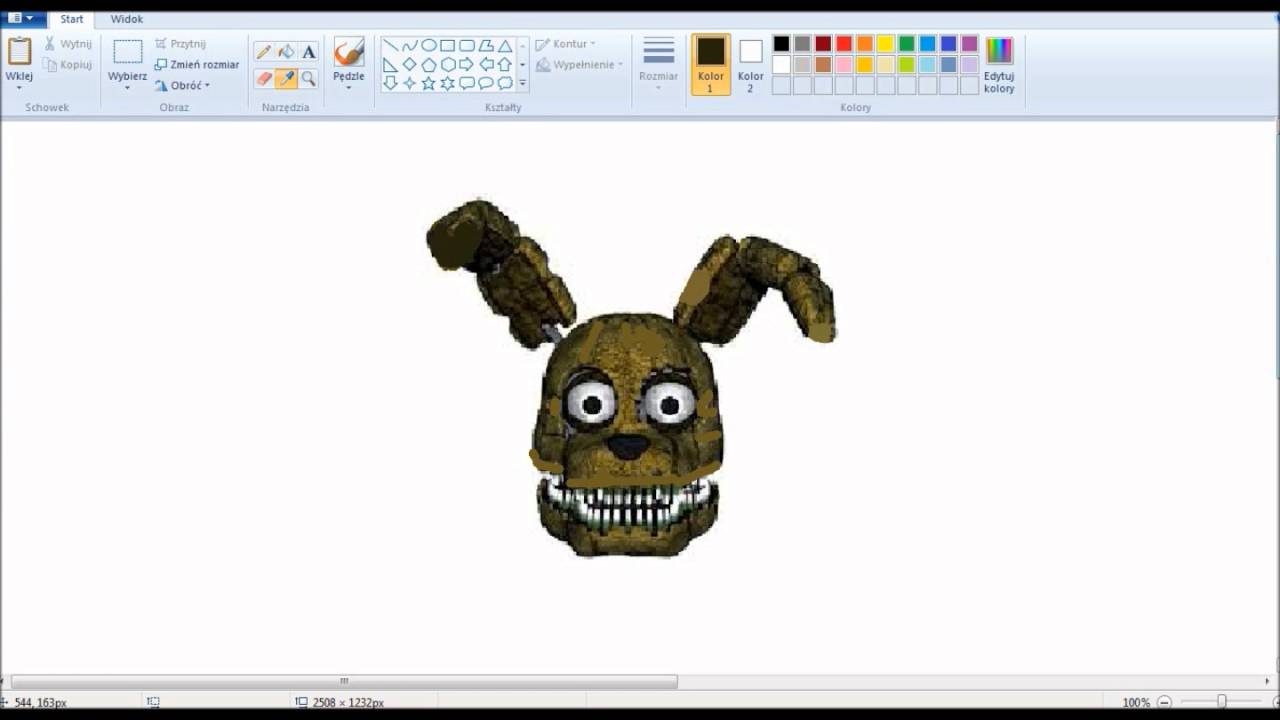Click the horizontal scrollbar thumb
The image size is (1280, 720).
(344, 681)
